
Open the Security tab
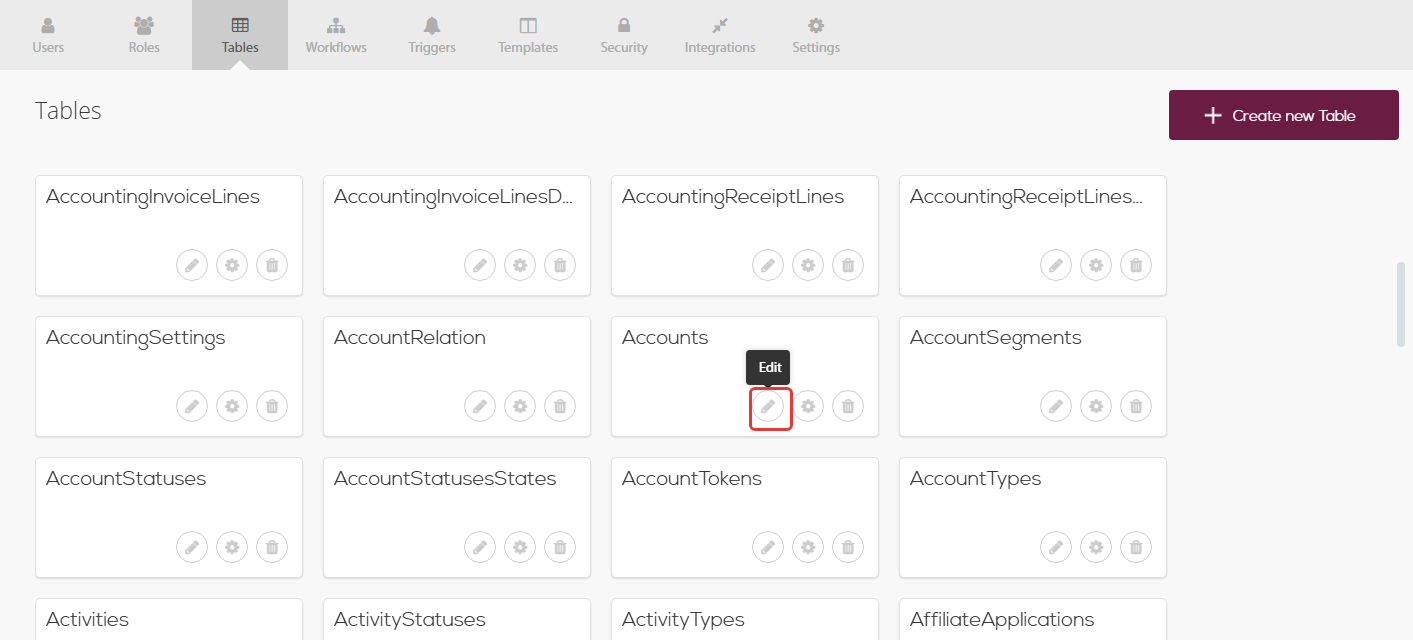tap(624, 35)
